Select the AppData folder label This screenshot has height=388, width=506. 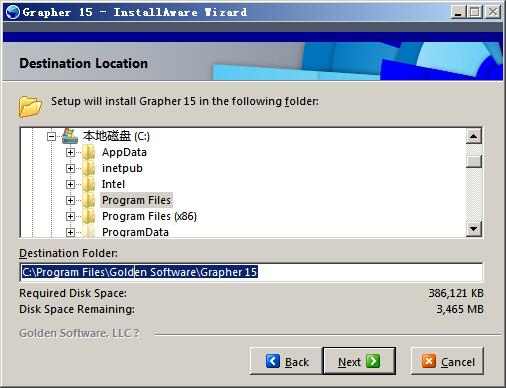click(x=124, y=152)
